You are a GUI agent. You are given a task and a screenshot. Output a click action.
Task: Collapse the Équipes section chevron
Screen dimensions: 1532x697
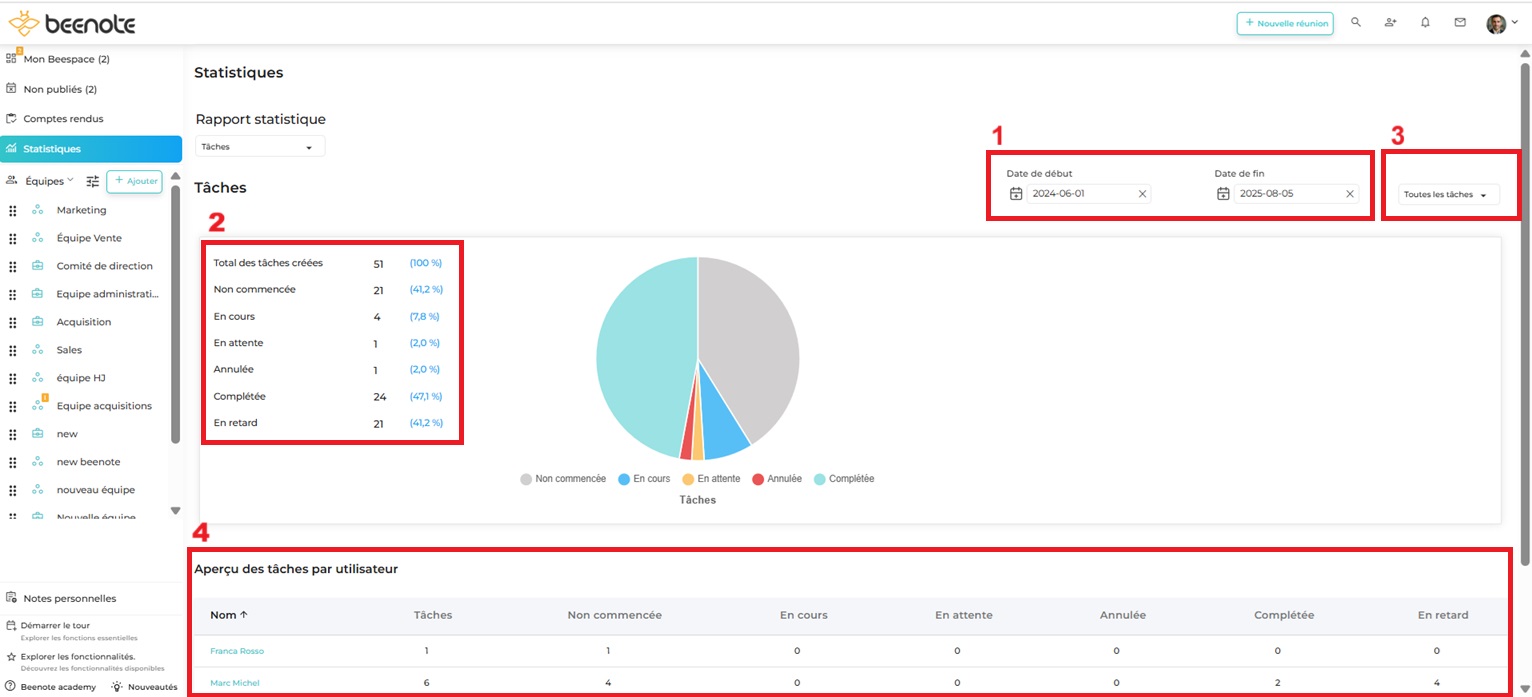[x=70, y=181]
